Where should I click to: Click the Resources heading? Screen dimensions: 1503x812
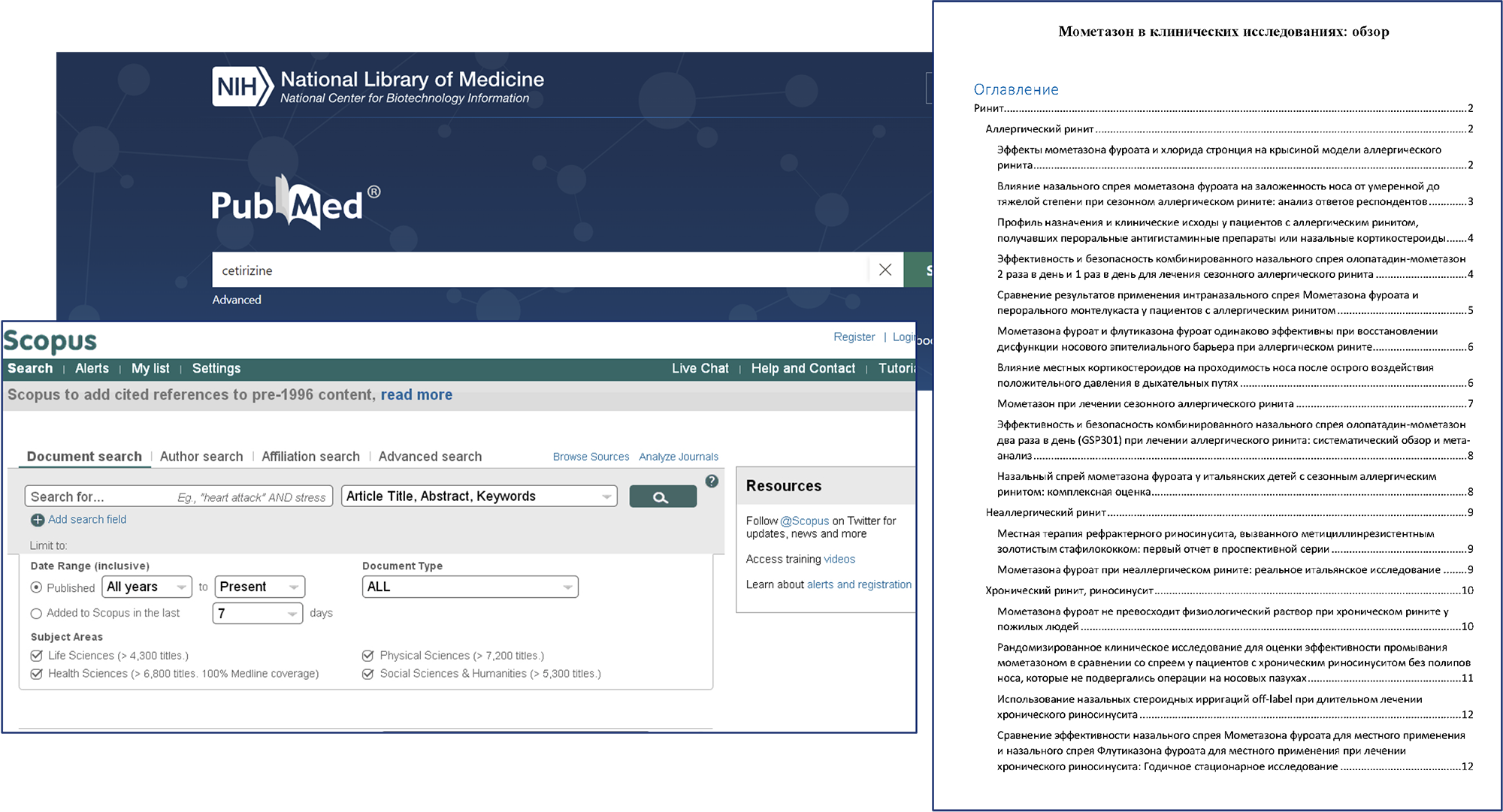point(784,486)
